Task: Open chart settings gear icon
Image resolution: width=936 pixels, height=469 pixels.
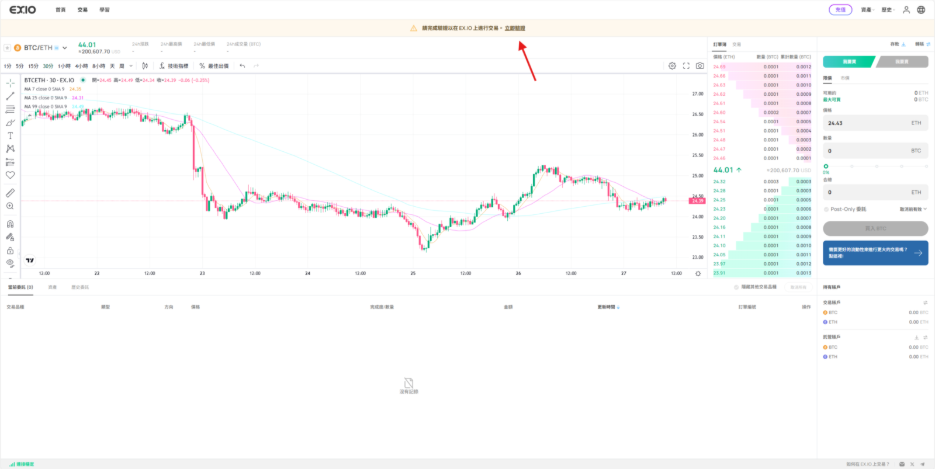Action: (x=672, y=66)
